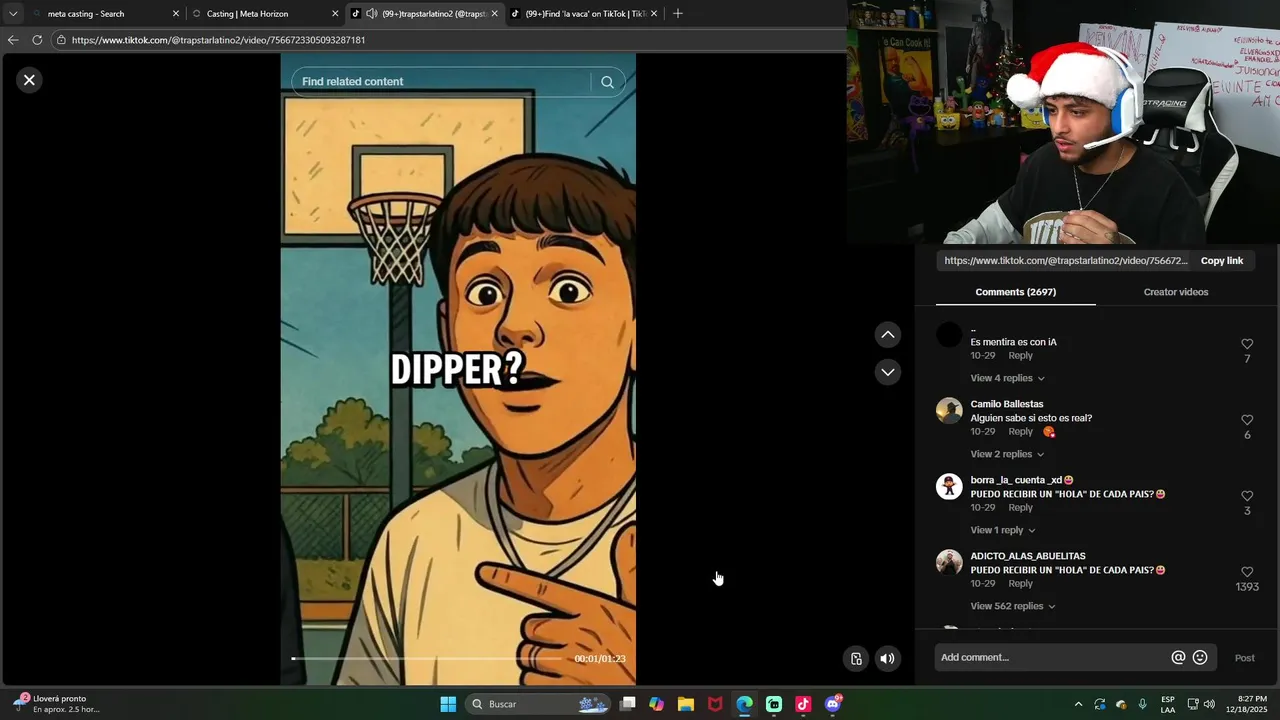Image resolution: width=1280 pixels, height=720 pixels.
Task: Open Discord from the taskbar
Action: tap(833, 704)
